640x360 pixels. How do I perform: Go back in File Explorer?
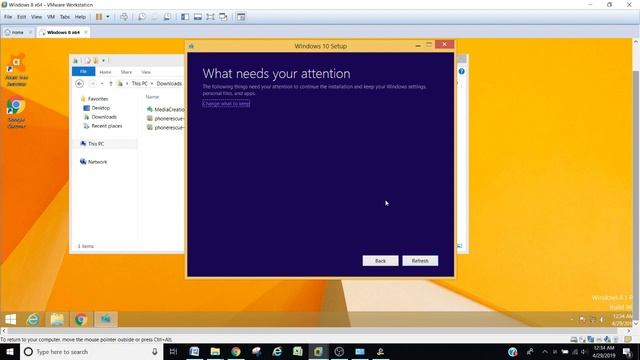(80, 84)
